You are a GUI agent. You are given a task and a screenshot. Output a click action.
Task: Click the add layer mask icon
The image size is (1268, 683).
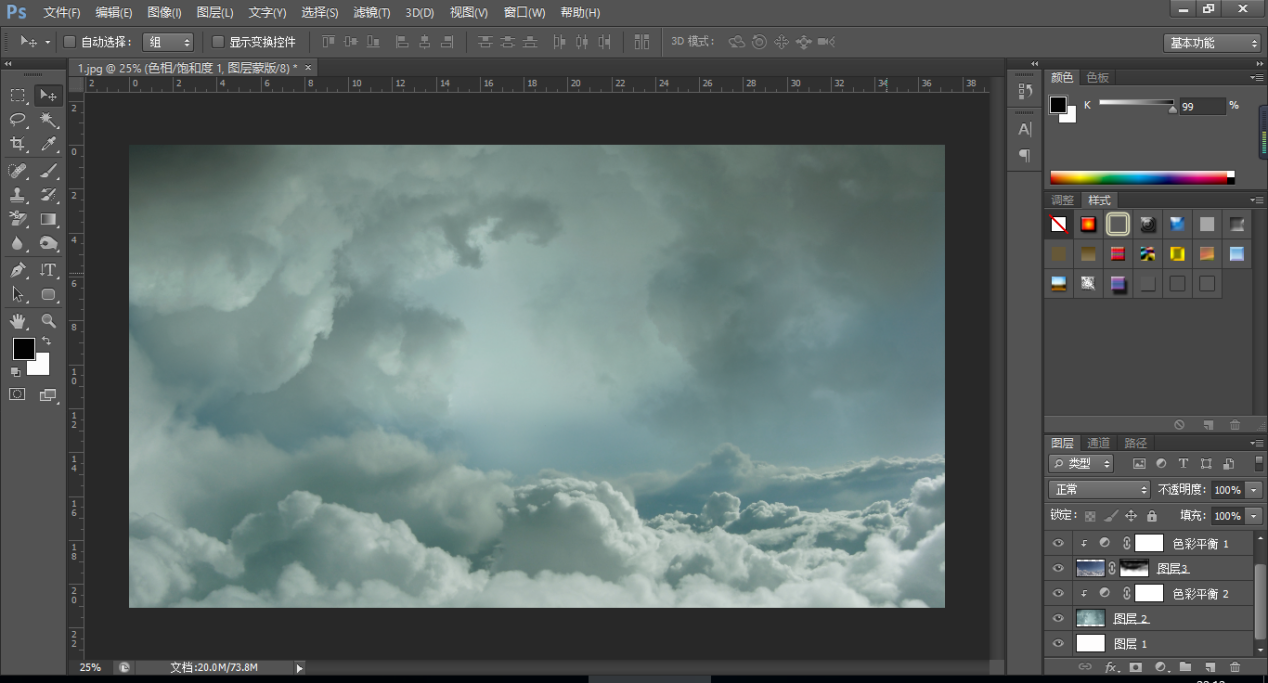[1135, 667]
